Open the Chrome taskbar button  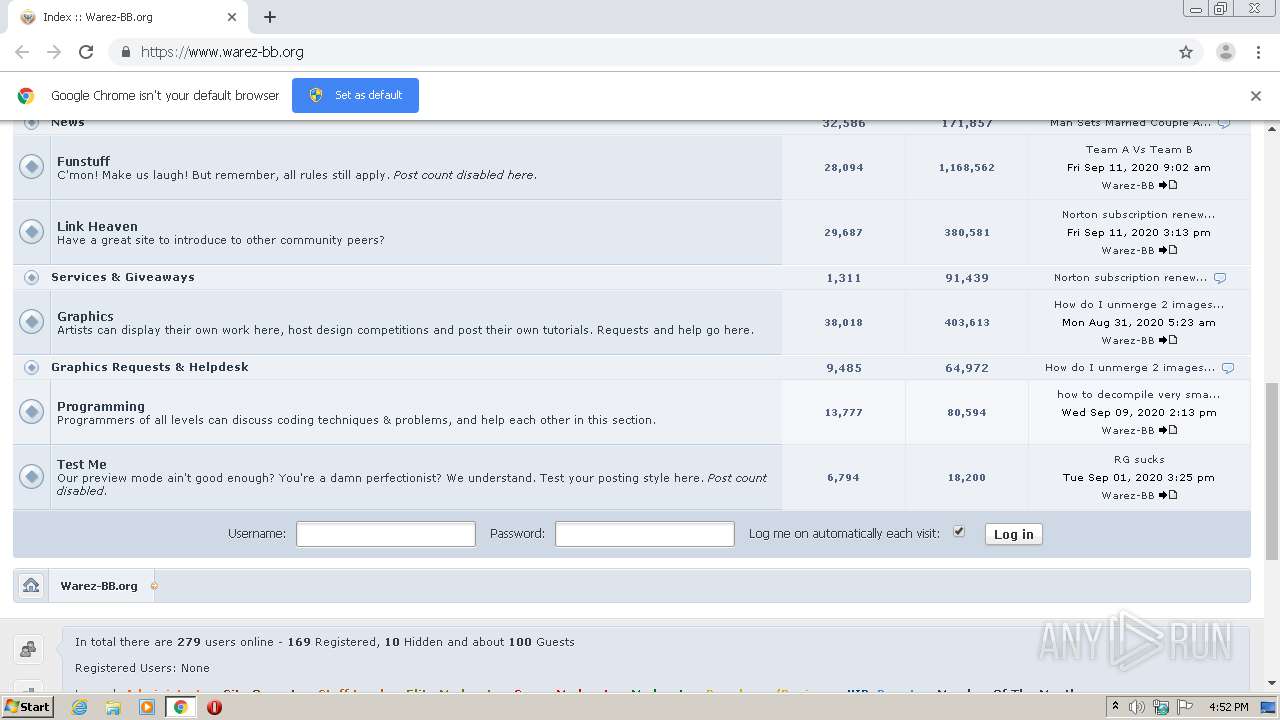[181, 707]
